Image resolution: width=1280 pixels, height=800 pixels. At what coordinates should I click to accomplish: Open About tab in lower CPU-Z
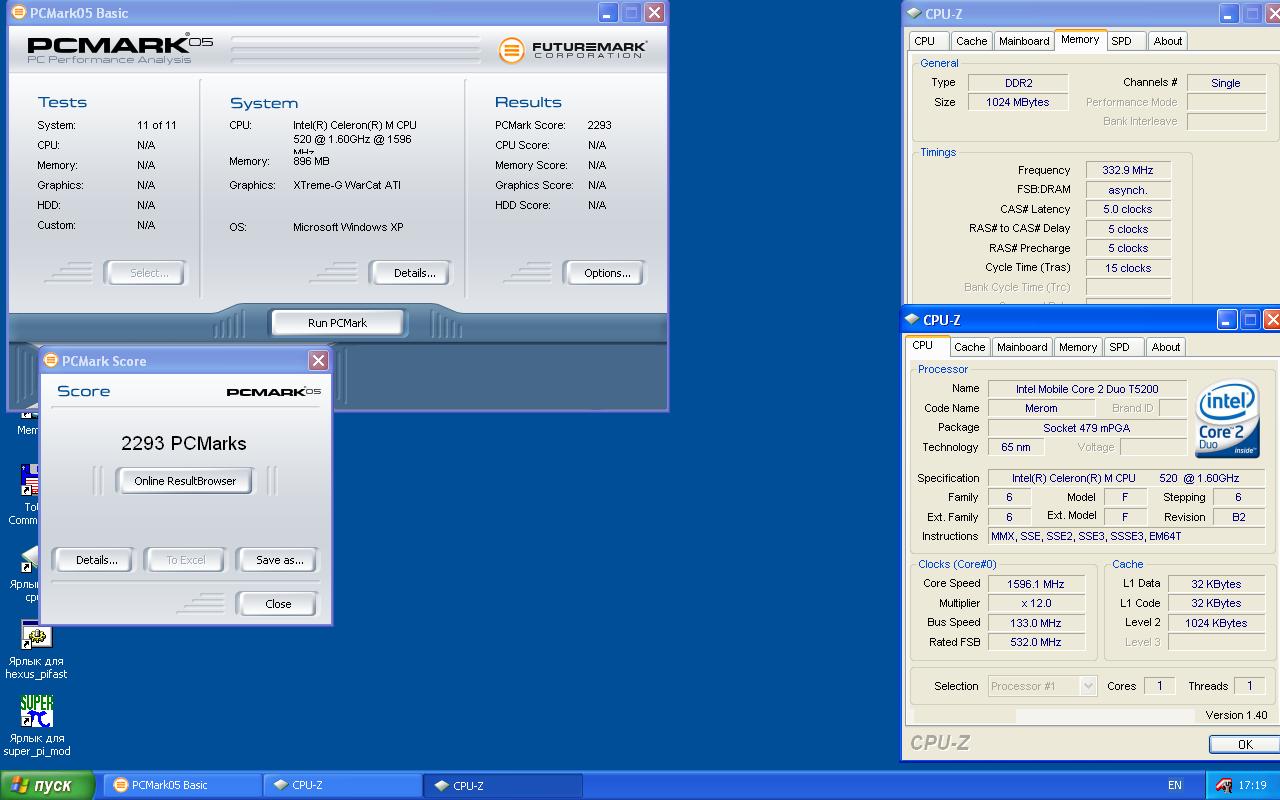[x=1166, y=347]
